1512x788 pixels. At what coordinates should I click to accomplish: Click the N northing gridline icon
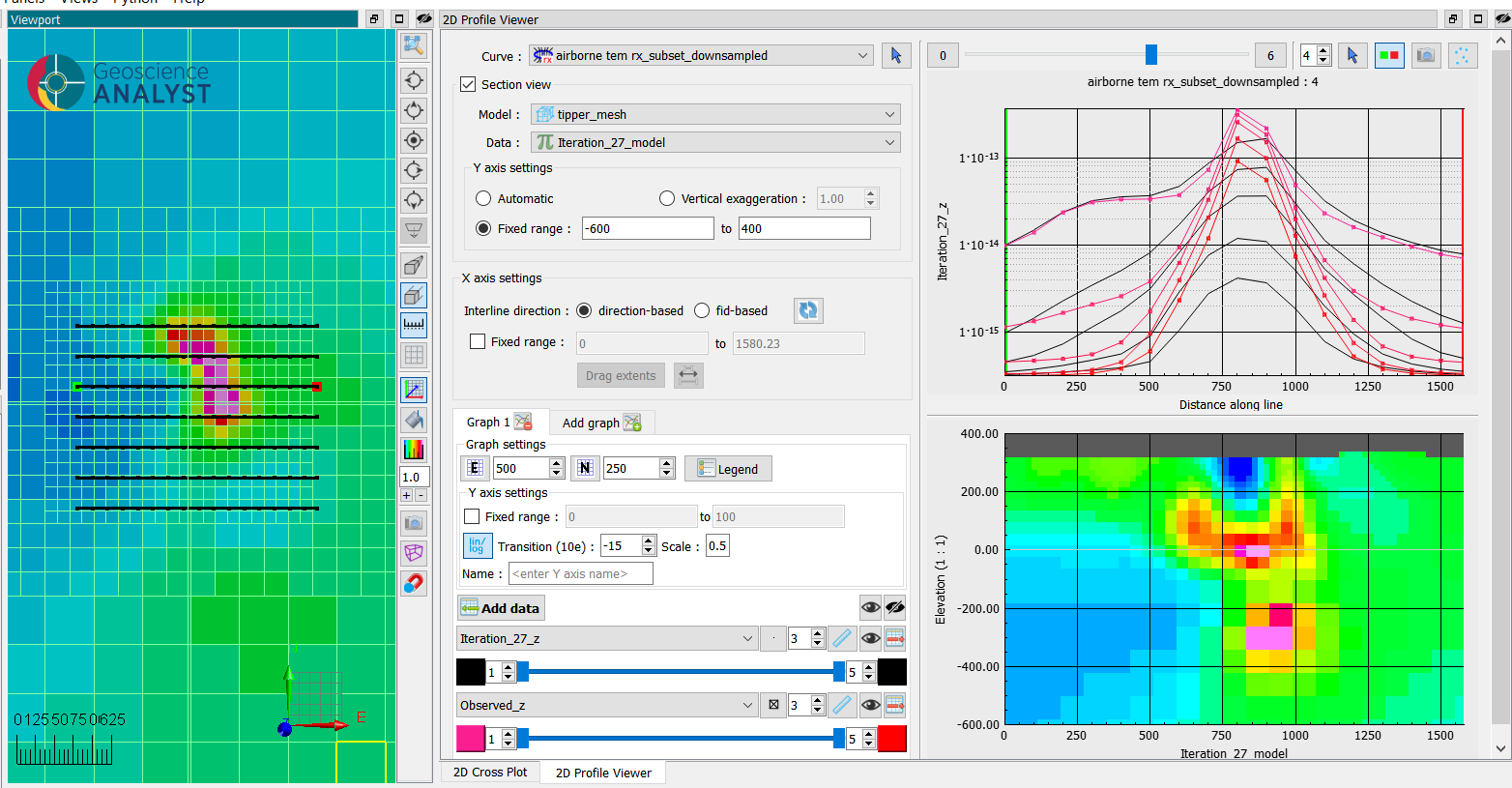click(585, 468)
